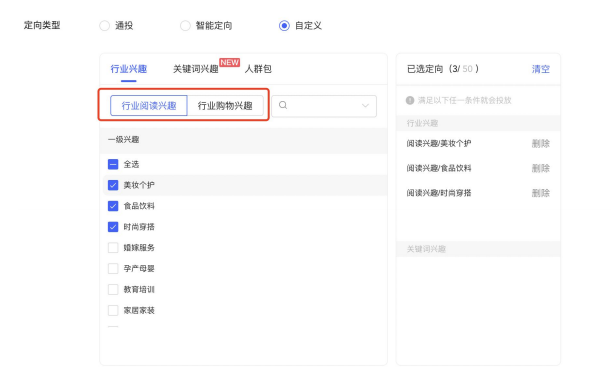Click the 阅读兴趣/食品饮料 selected item text
The width and height of the screenshot is (611, 386).
439,168
